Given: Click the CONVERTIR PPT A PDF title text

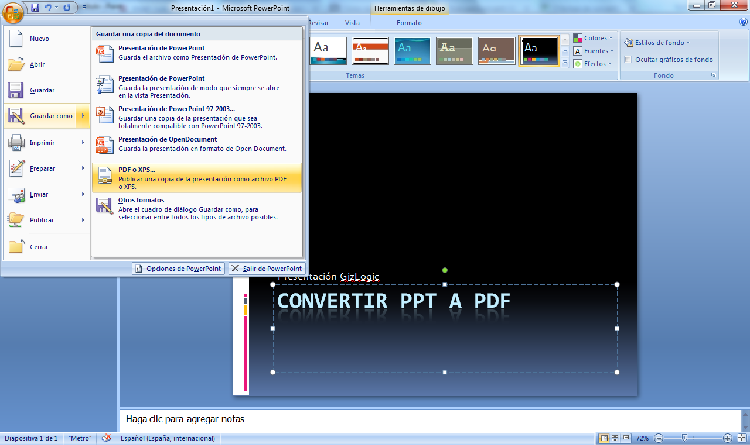Looking at the screenshot, I should [x=394, y=301].
